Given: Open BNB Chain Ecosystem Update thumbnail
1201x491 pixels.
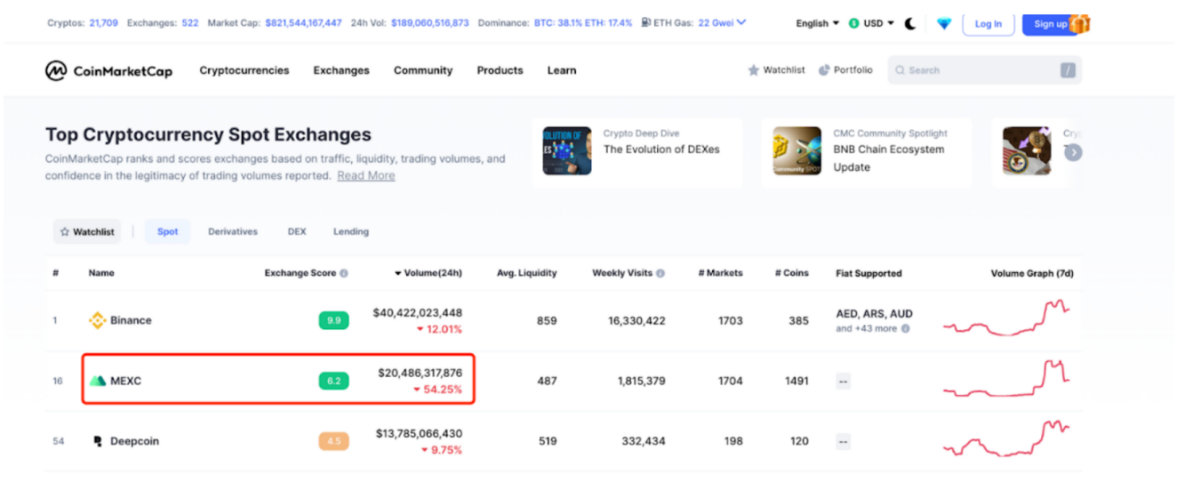Looking at the screenshot, I should (x=797, y=151).
